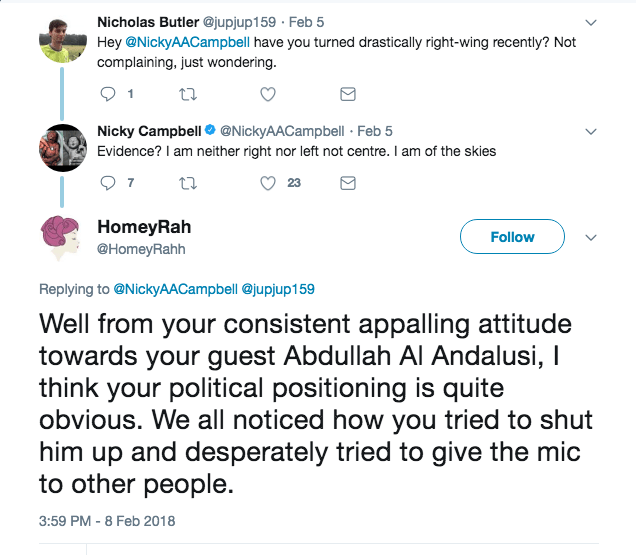The image size is (636, 555).
Task: Like Nicky Campbell's tweet with 23 likes
Action: [x=268, y=183]
